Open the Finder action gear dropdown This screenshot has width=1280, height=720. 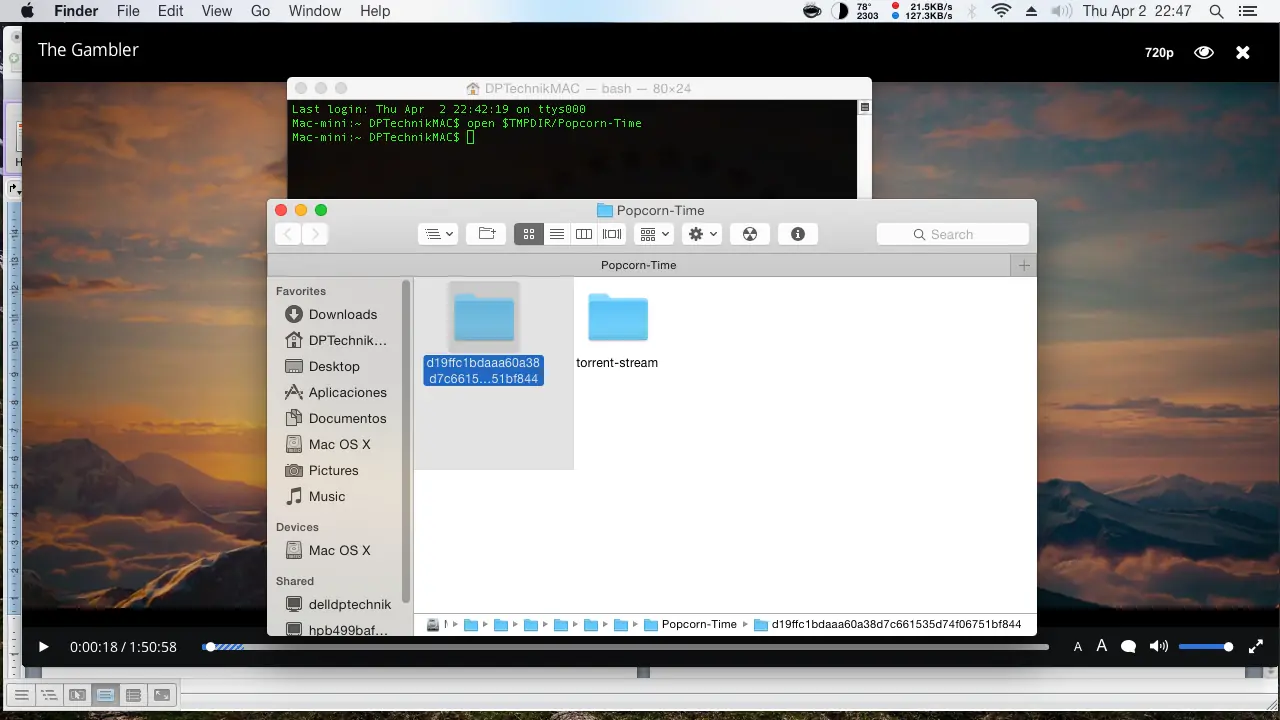702,234
